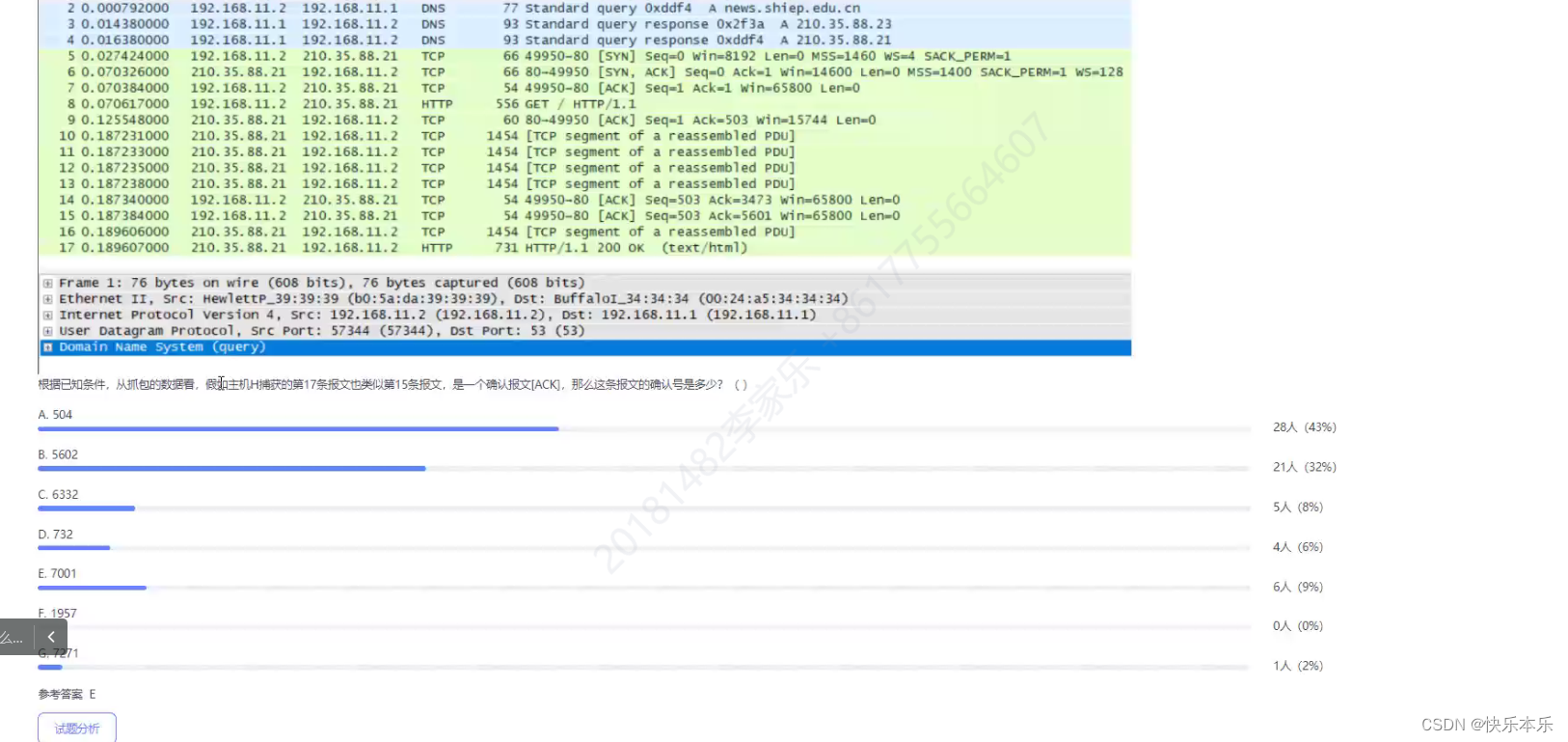The width and height of the screenshot is (1568, 742).
Task: Select packet 9 ACK Ack=503 row
Action: [x=584, y=120]
